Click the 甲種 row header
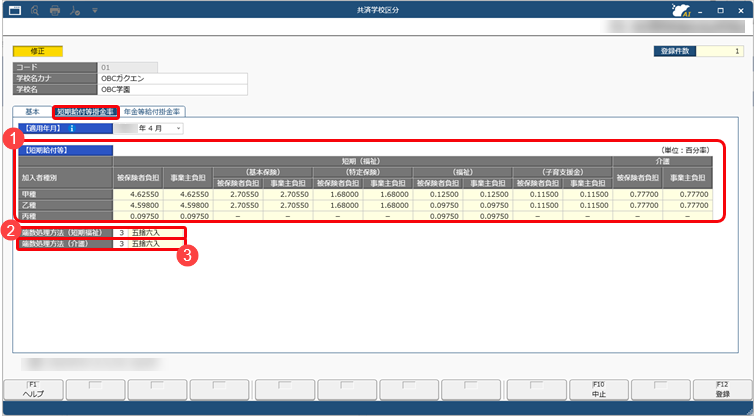Viewport: 754px width, 416px height. click(x=66, y=194)
